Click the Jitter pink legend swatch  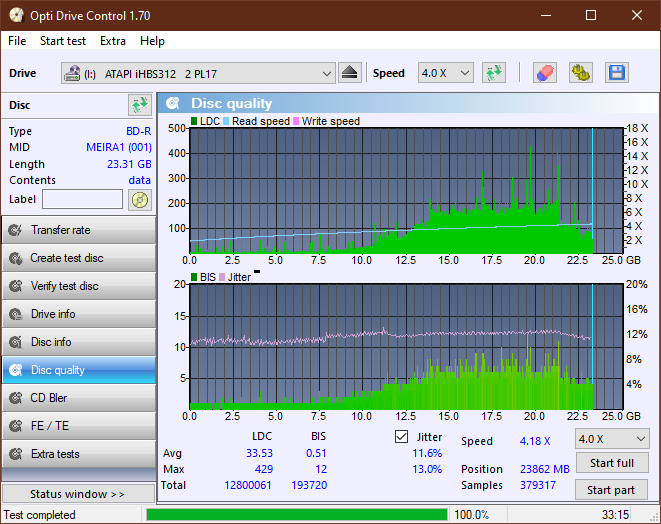pos(222,277)
